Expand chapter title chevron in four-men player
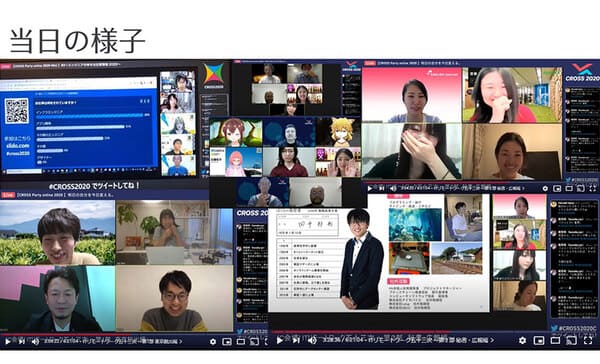The height and width of the screenshot is (364, 600). click(181, 341)
